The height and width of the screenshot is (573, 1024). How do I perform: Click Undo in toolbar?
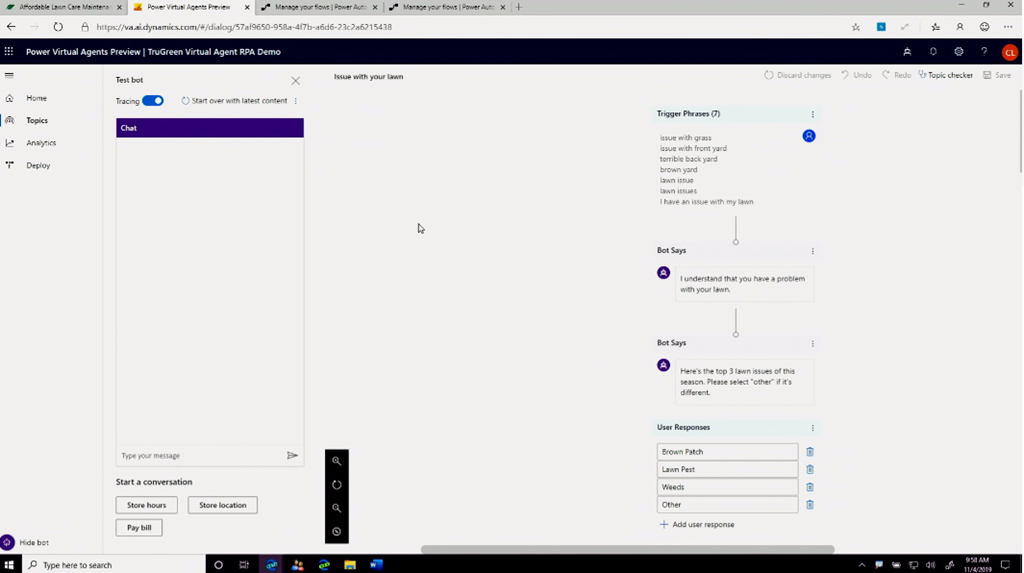click(856, 75)
